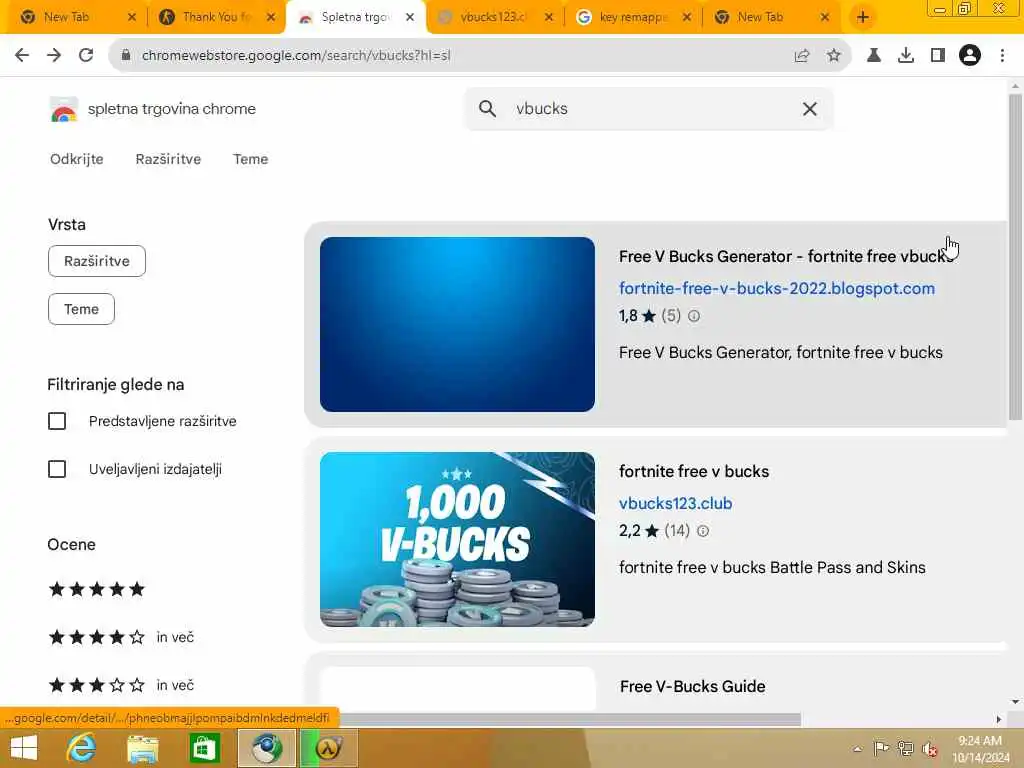
Task: Clear the vbucks search with the X
Action: (x=810, y=109)
